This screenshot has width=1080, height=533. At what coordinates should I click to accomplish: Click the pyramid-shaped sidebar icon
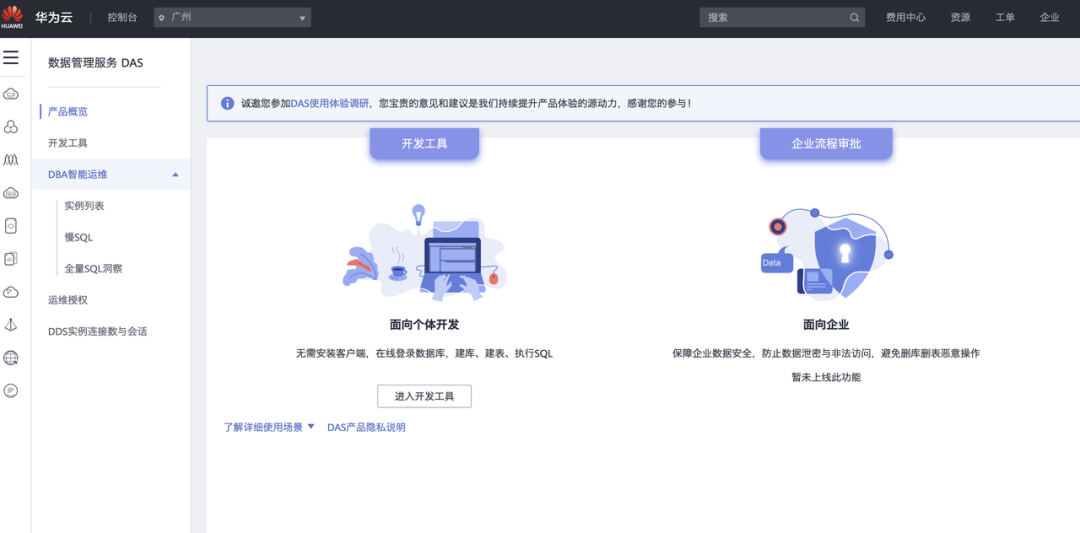coord(11,324)
